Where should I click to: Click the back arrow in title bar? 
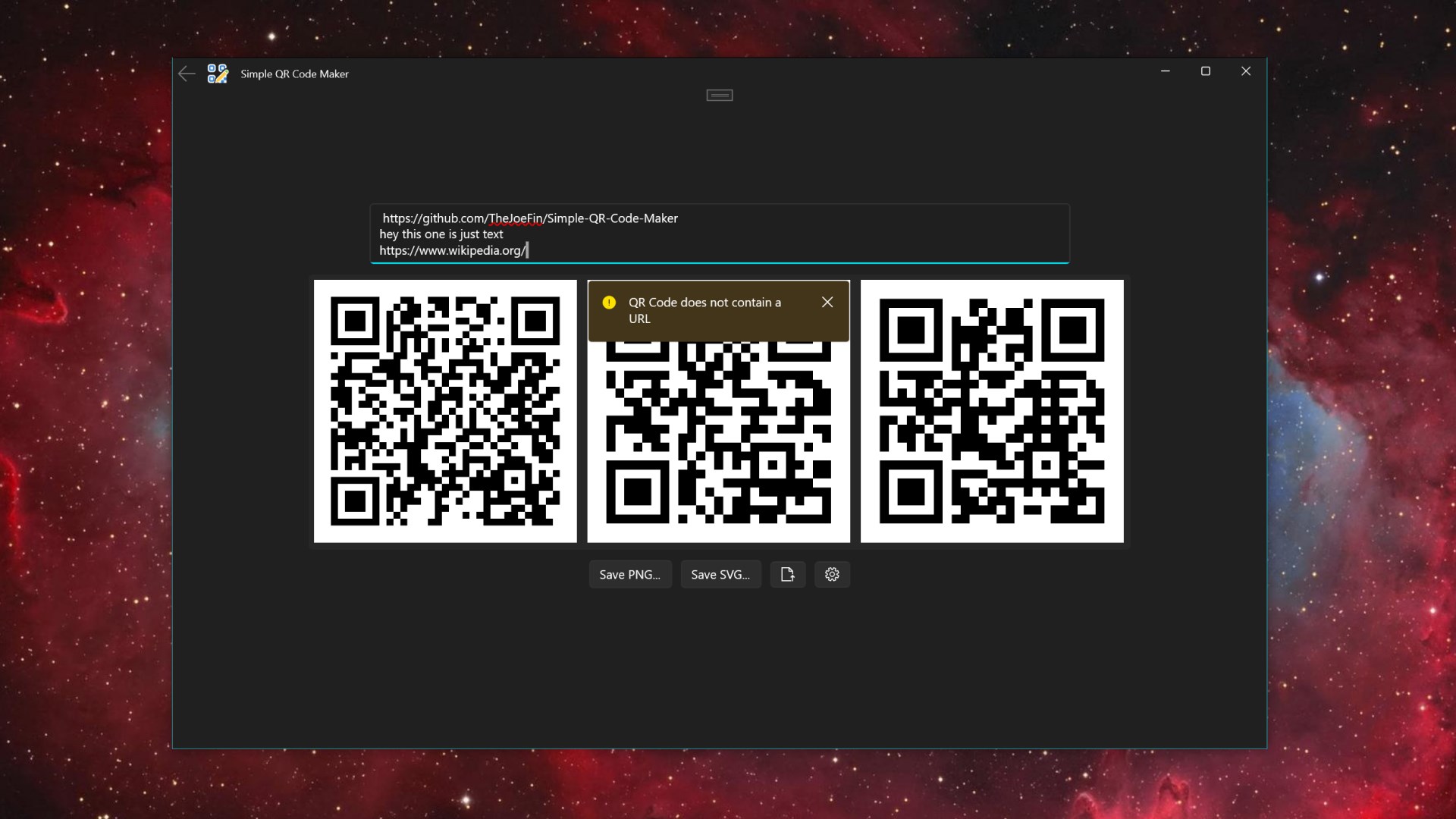pos(187,74)
